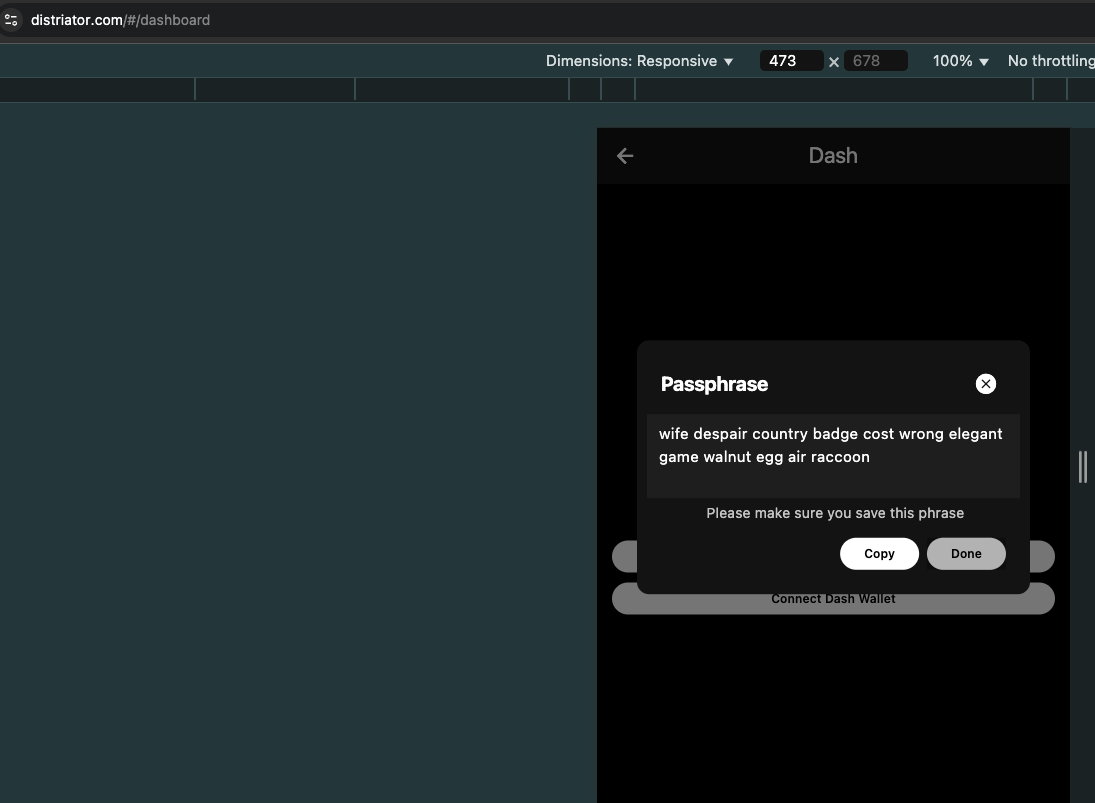The image size is (1095, 803).
Task: Open the No throttling dropdown
Action: [1051, 61]
